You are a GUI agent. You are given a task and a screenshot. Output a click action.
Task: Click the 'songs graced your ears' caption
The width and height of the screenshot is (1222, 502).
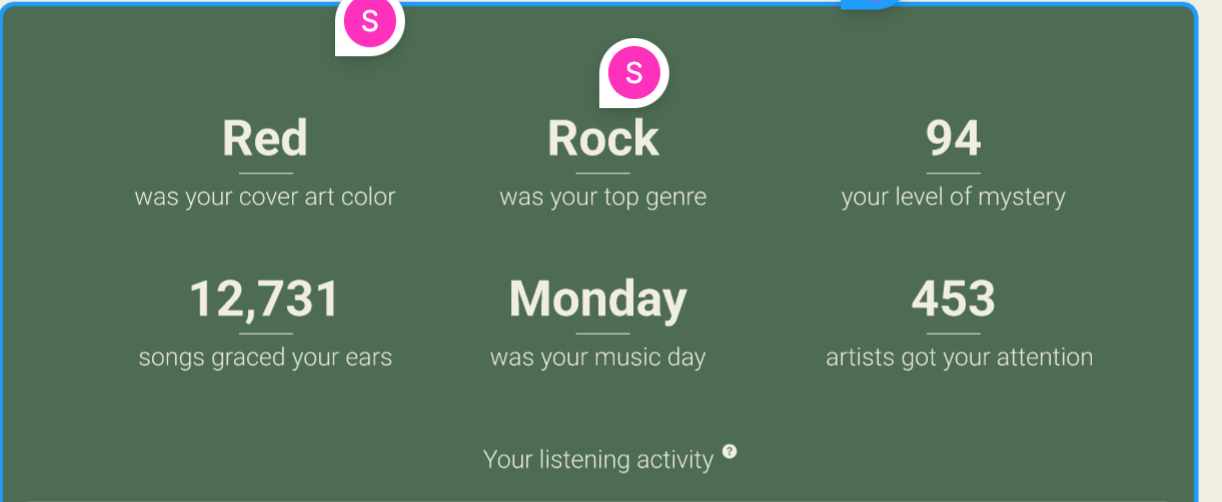click(x=265, y=357)
